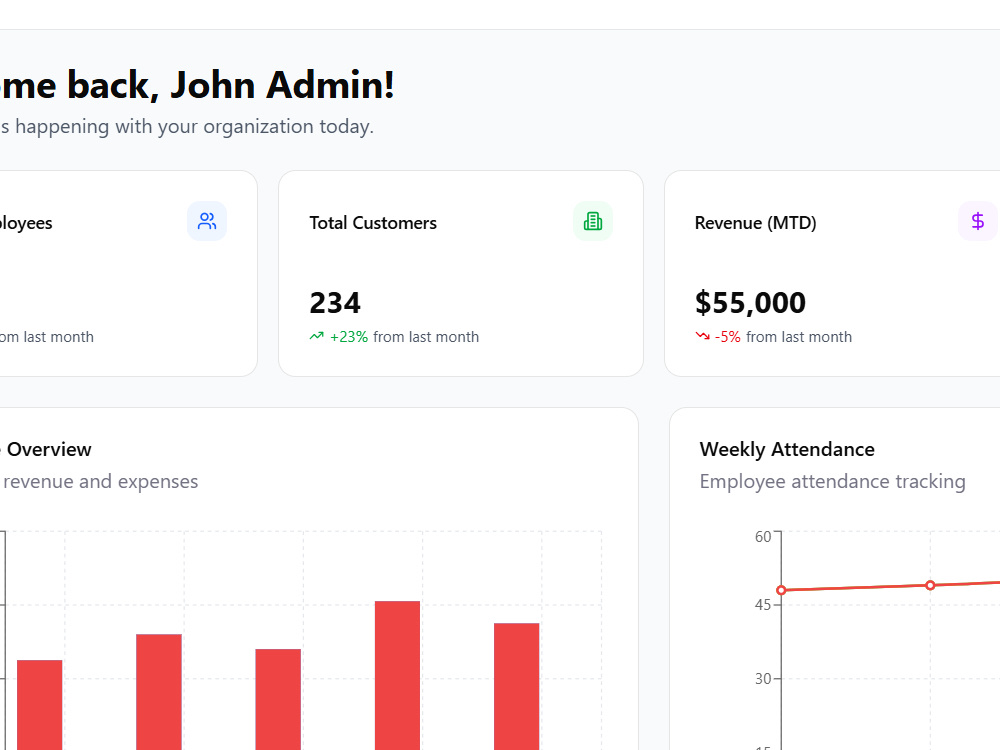The height and width of the screenshot is (750, 1000).
Task: Click the 30 label on attendance axis
Action: click(x=763, y=679)
